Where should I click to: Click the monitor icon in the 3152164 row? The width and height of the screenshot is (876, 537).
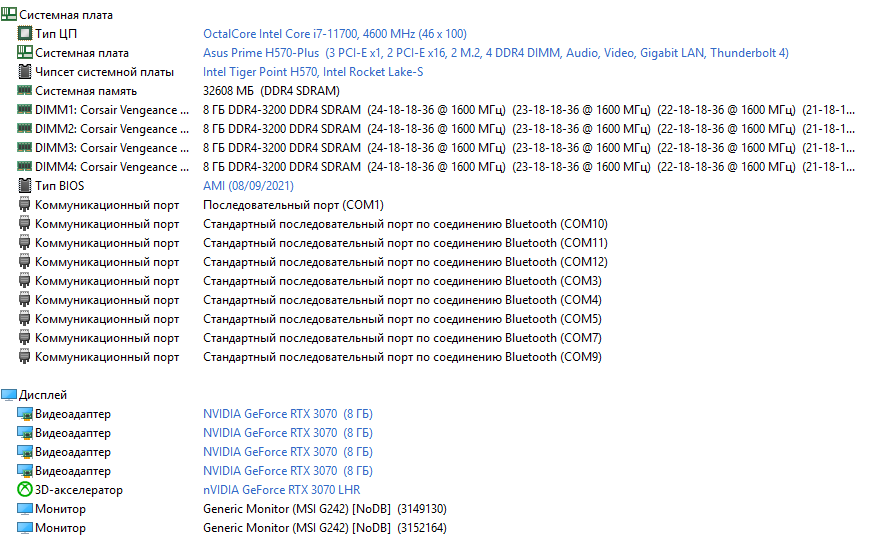tap(25, 528)
